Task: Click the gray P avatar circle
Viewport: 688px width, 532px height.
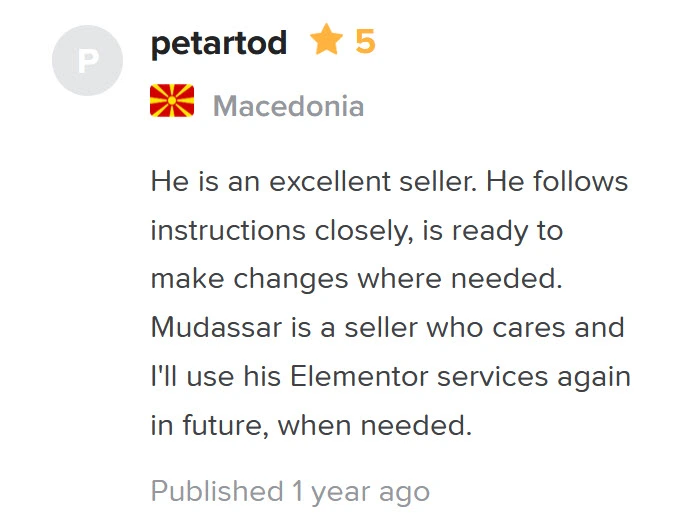Action: 87,60
